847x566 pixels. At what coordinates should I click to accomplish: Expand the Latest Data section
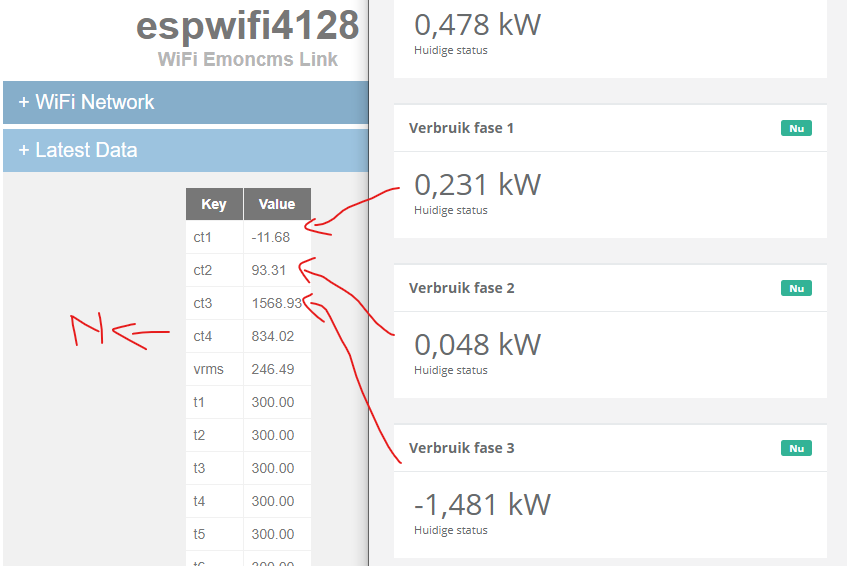(x=185, y=150)
